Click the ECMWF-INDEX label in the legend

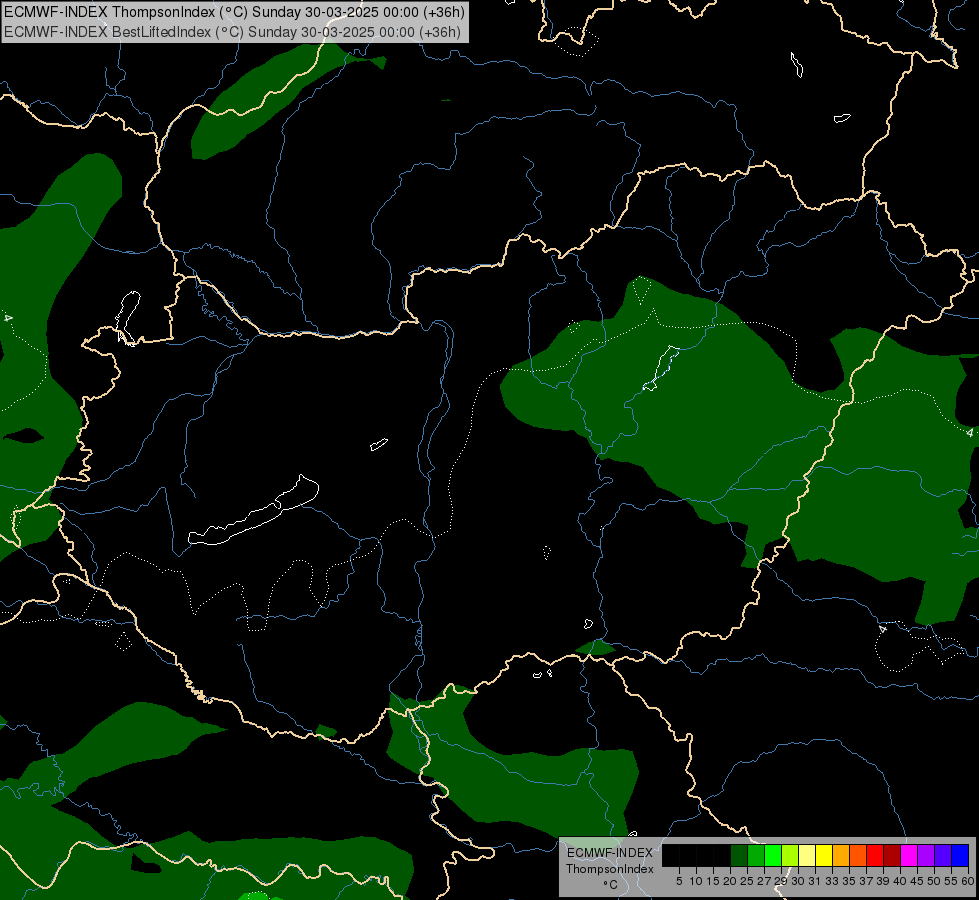(610, 853)
